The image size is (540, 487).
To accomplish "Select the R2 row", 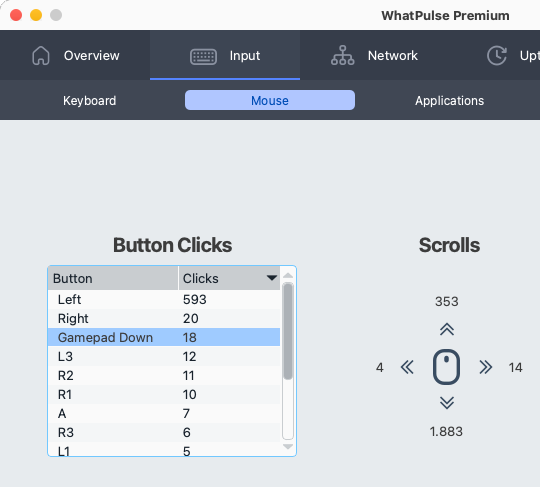I will [164, 375].
